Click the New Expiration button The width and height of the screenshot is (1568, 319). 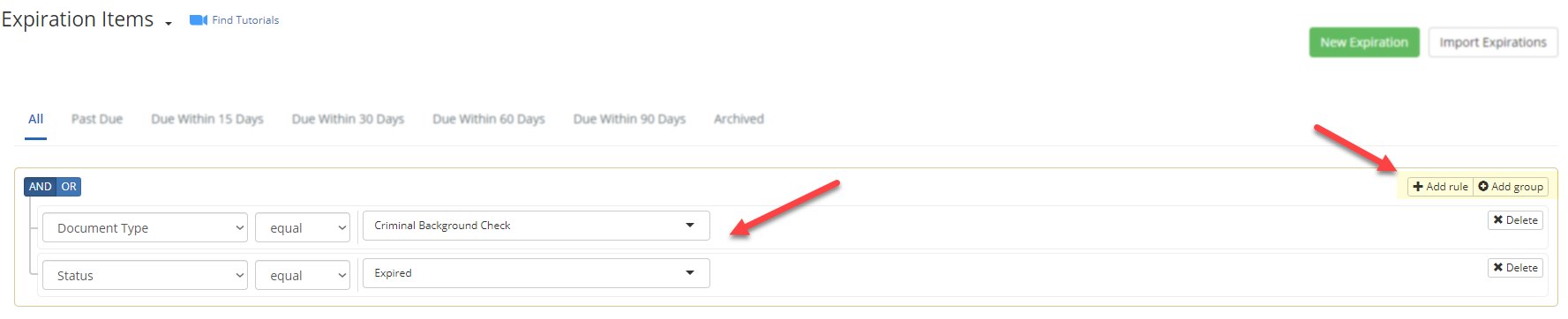[x=1364, y=42]
